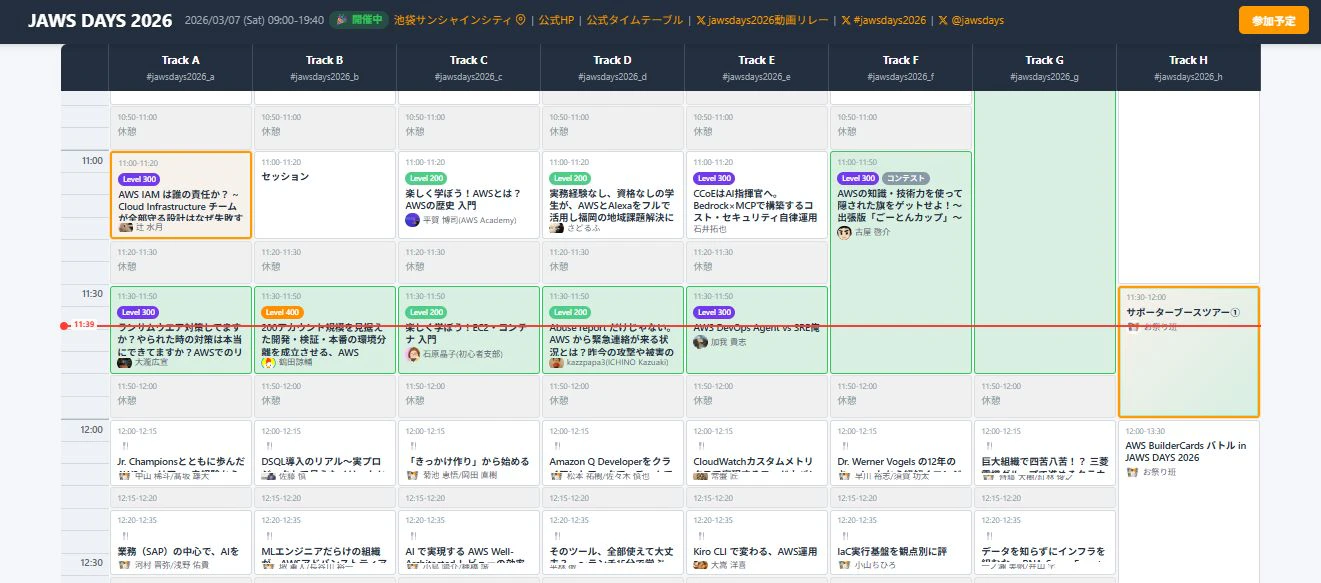Viewport: 1321px width, 583px height.
Task: Open the AWS IAM は誰の責任か session card
Action: coord(181,194)
